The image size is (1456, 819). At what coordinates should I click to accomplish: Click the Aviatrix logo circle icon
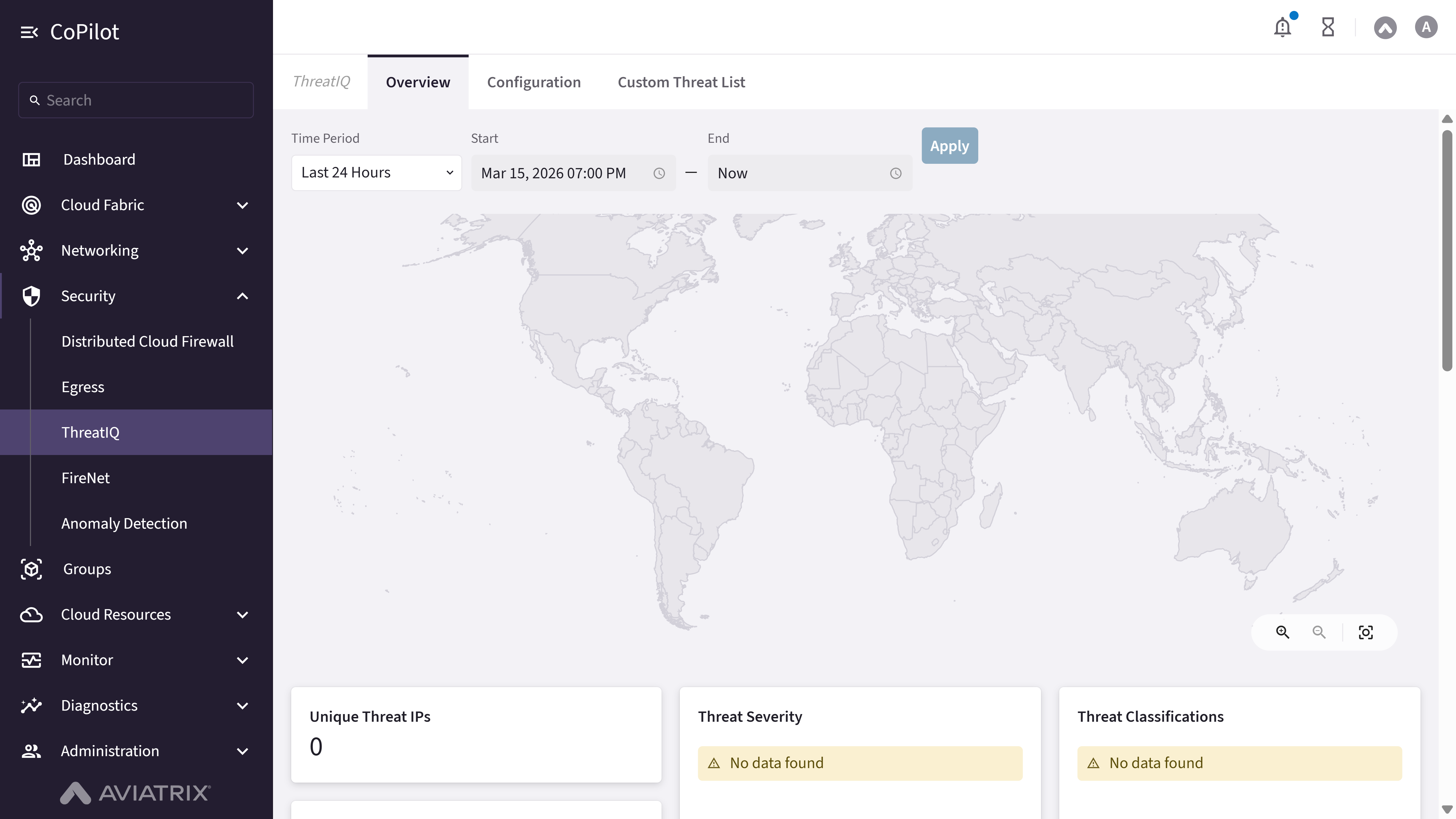click(x=1385, y=27)
